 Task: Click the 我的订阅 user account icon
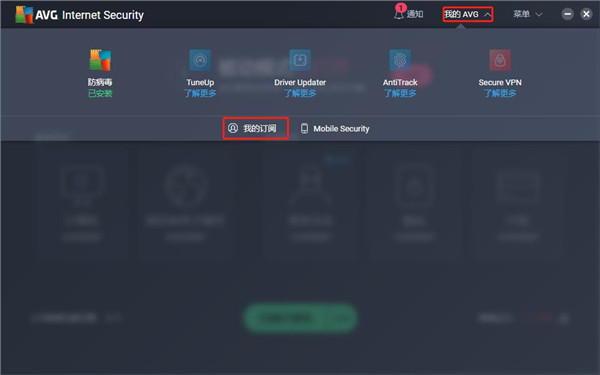click(233, 128)
